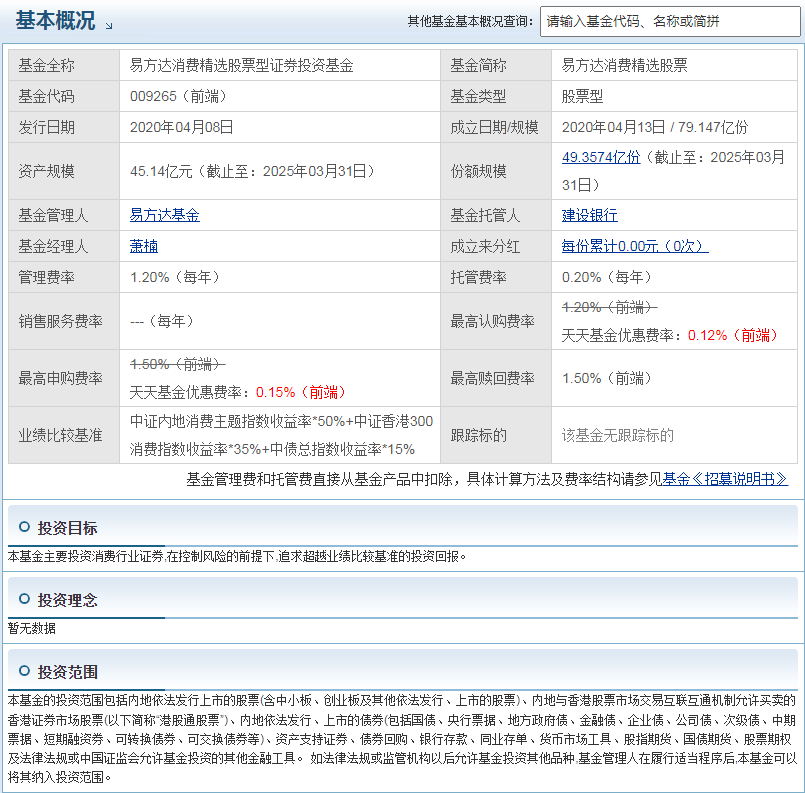This screenshot has width=805, height=793.
Task: Click the 业绩比较基准 label cell
Action: click(64, 435)
